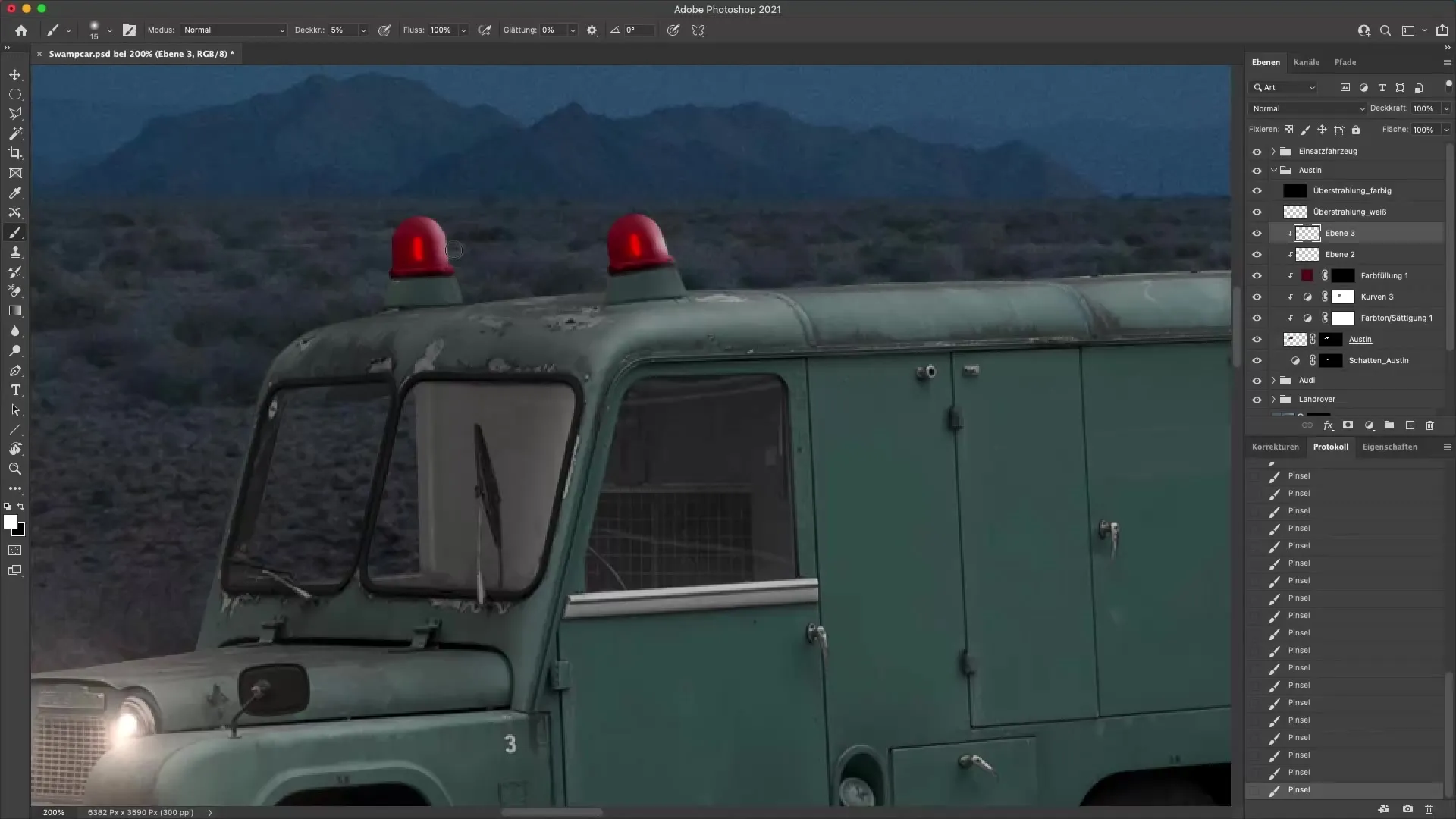1456x819 pixels.
Task: Open the brush Modus dropdown
Action: (234, 30)
